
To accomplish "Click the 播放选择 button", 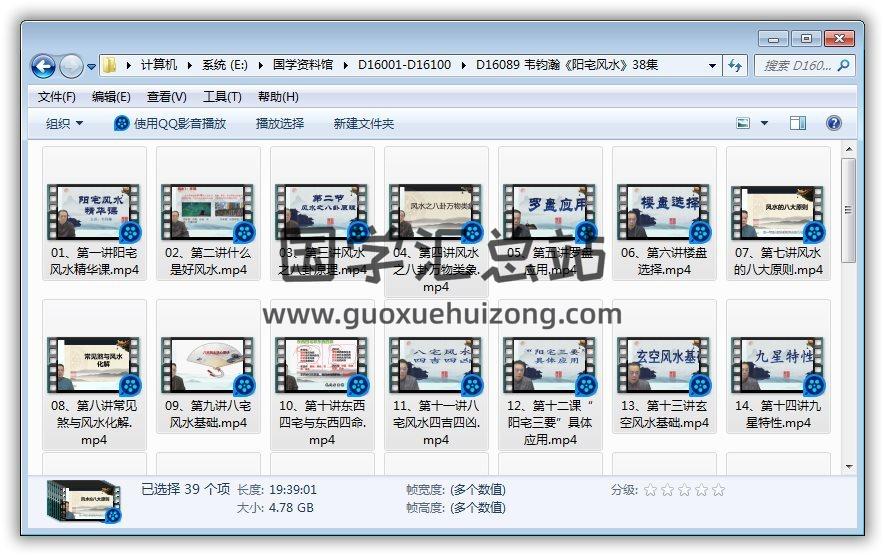I will (x=280, y=123).
